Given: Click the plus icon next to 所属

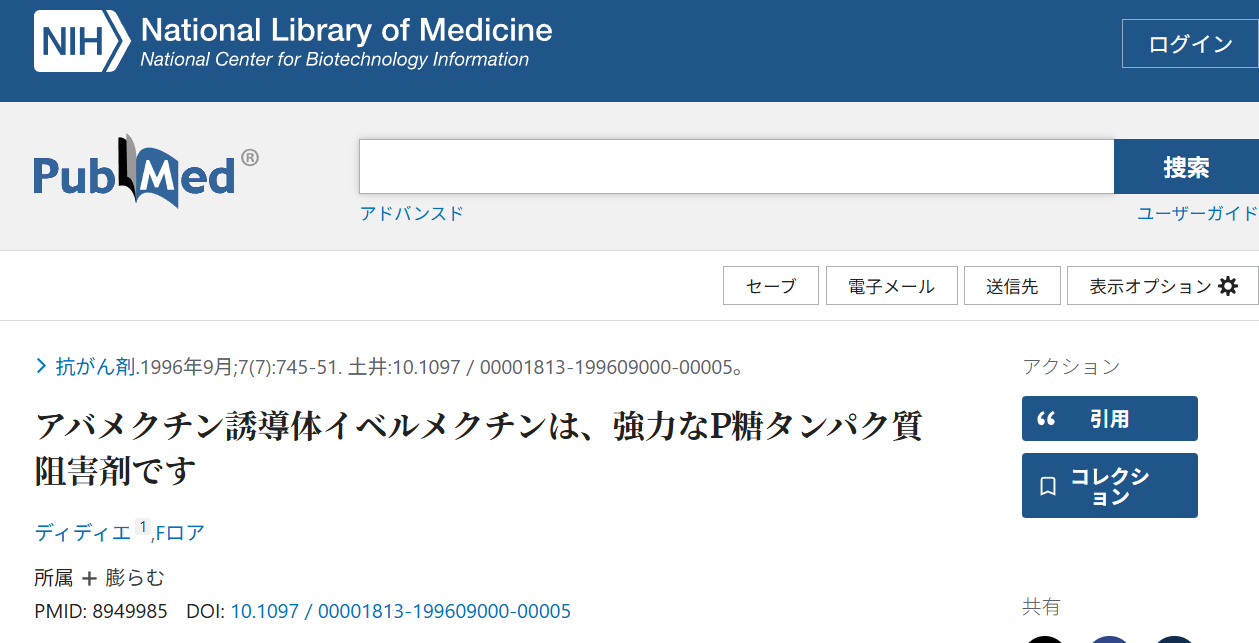Looking at the screenshot, I should (89, 578).
